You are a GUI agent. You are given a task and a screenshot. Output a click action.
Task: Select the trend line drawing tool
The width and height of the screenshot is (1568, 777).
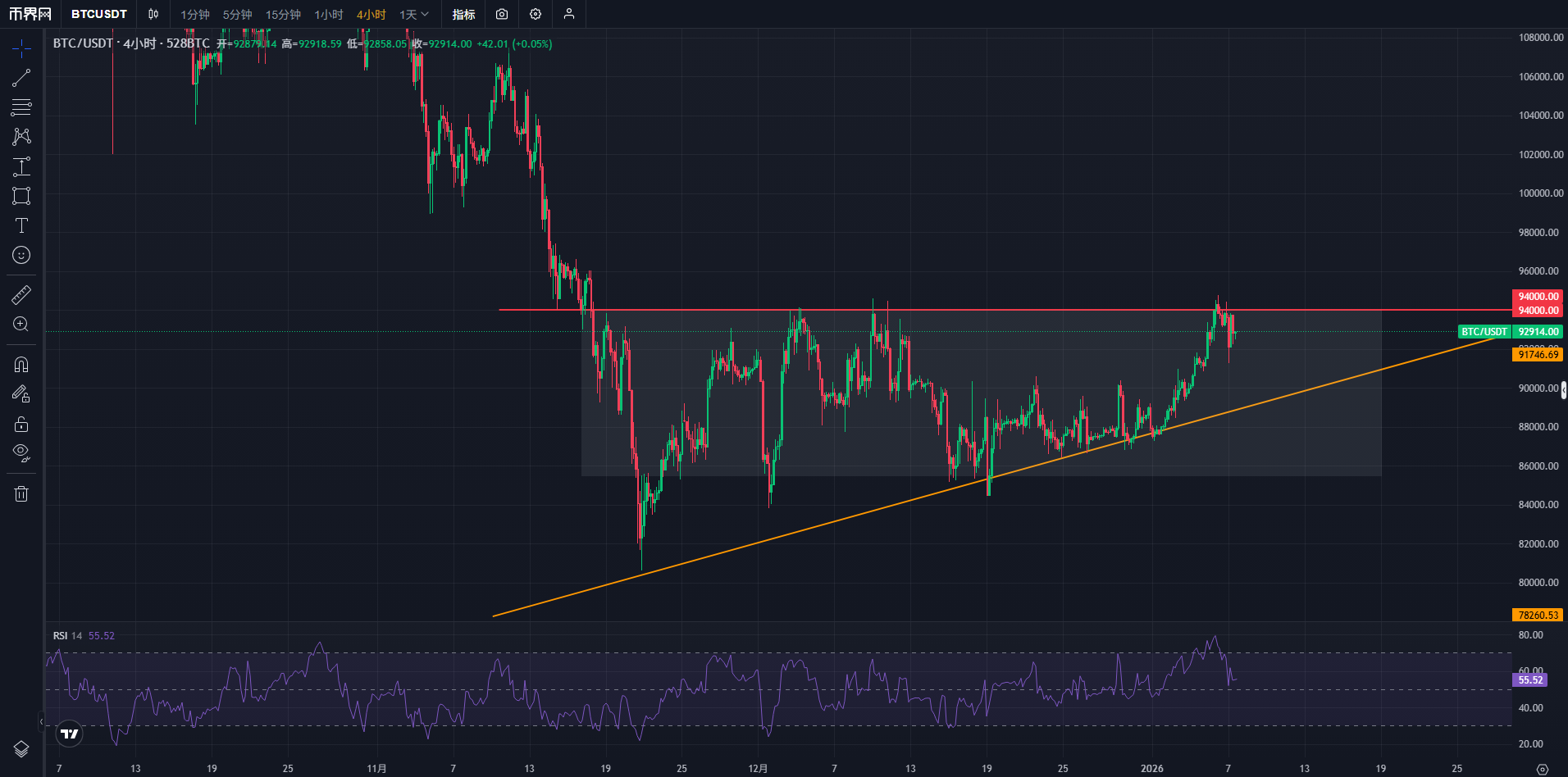(21, 78)
